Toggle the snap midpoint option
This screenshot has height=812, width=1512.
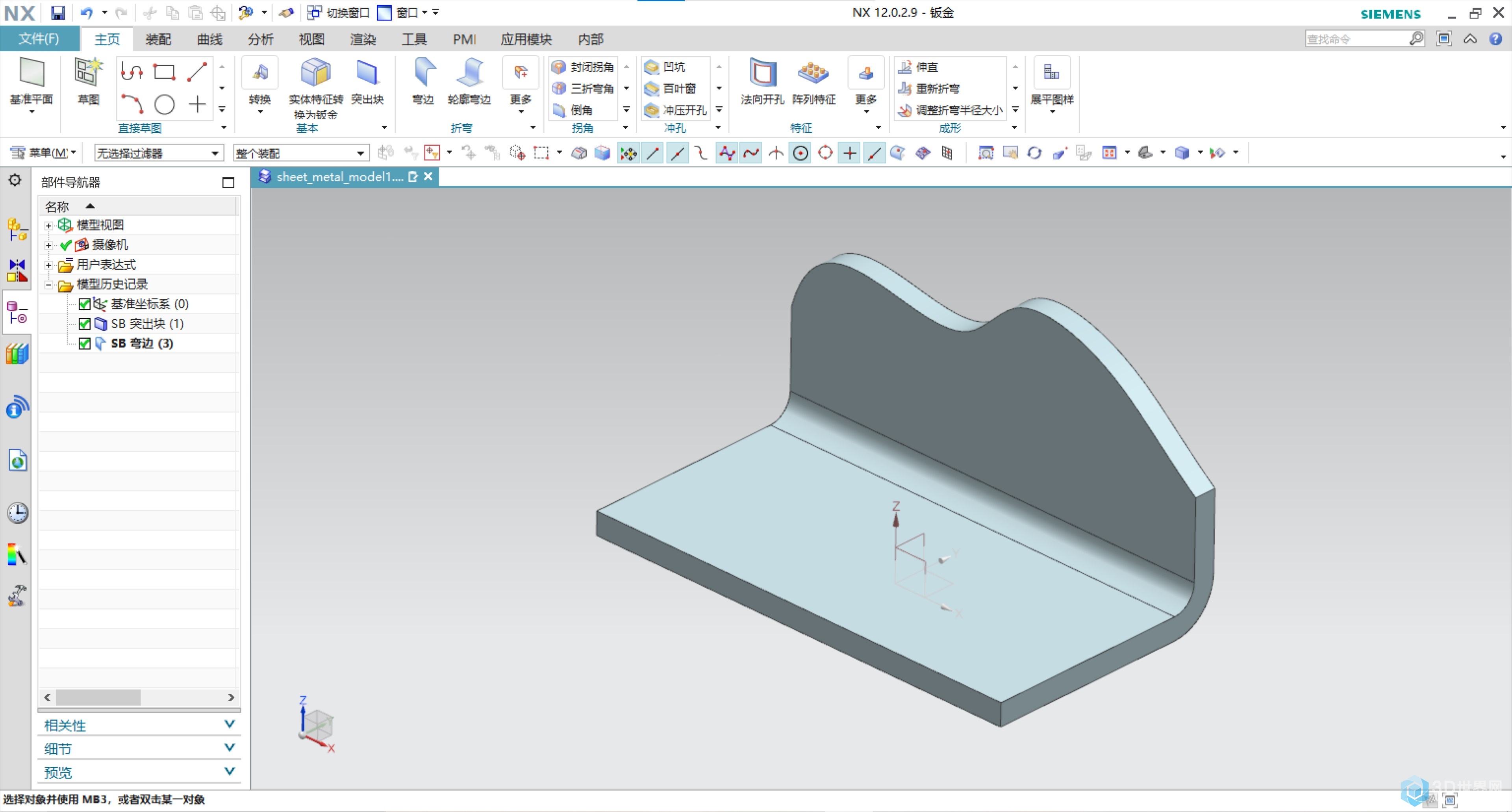(x=677, y=153)
